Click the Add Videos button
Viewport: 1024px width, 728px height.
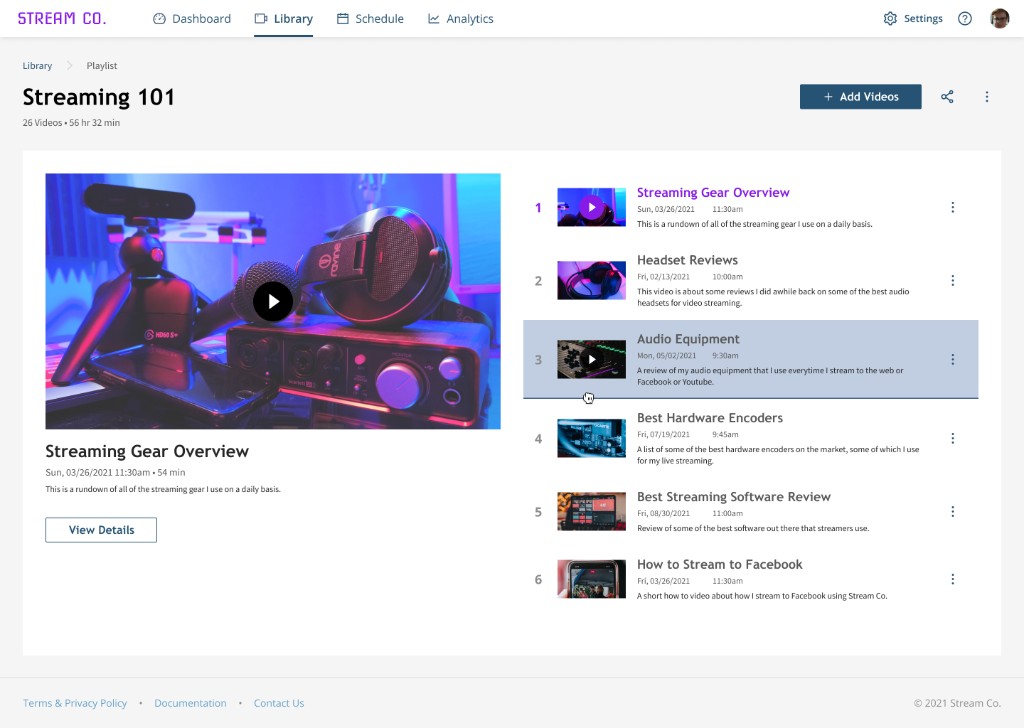click(x=860, y=96)
